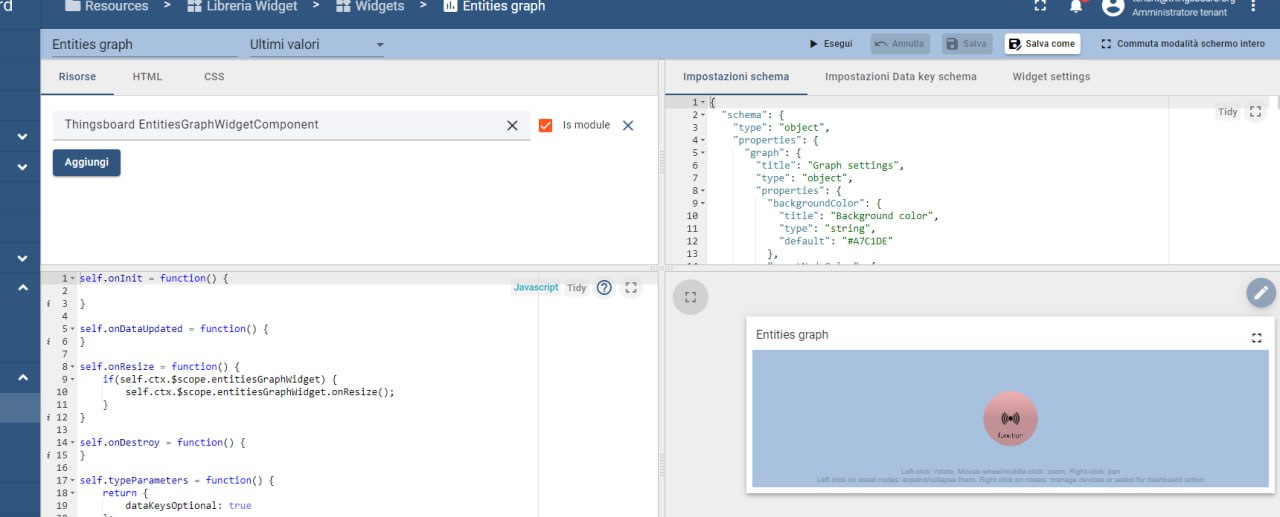This screenshot has width=1280, height=517.
Task: Click the Entities graph title in preview card
Action: pyautogui.click(x=792, y=335)
